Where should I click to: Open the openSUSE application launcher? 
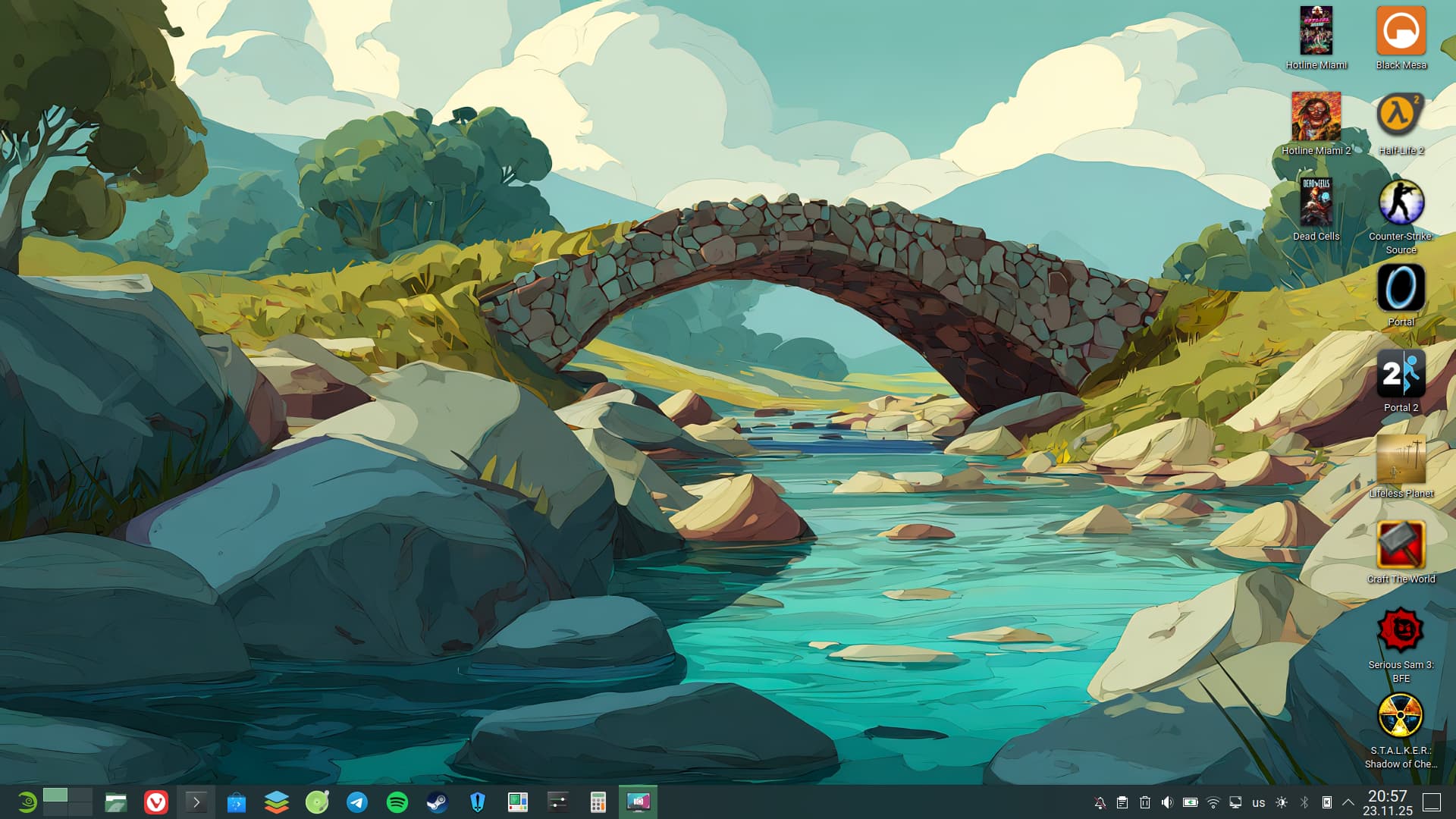coord(27,802)
